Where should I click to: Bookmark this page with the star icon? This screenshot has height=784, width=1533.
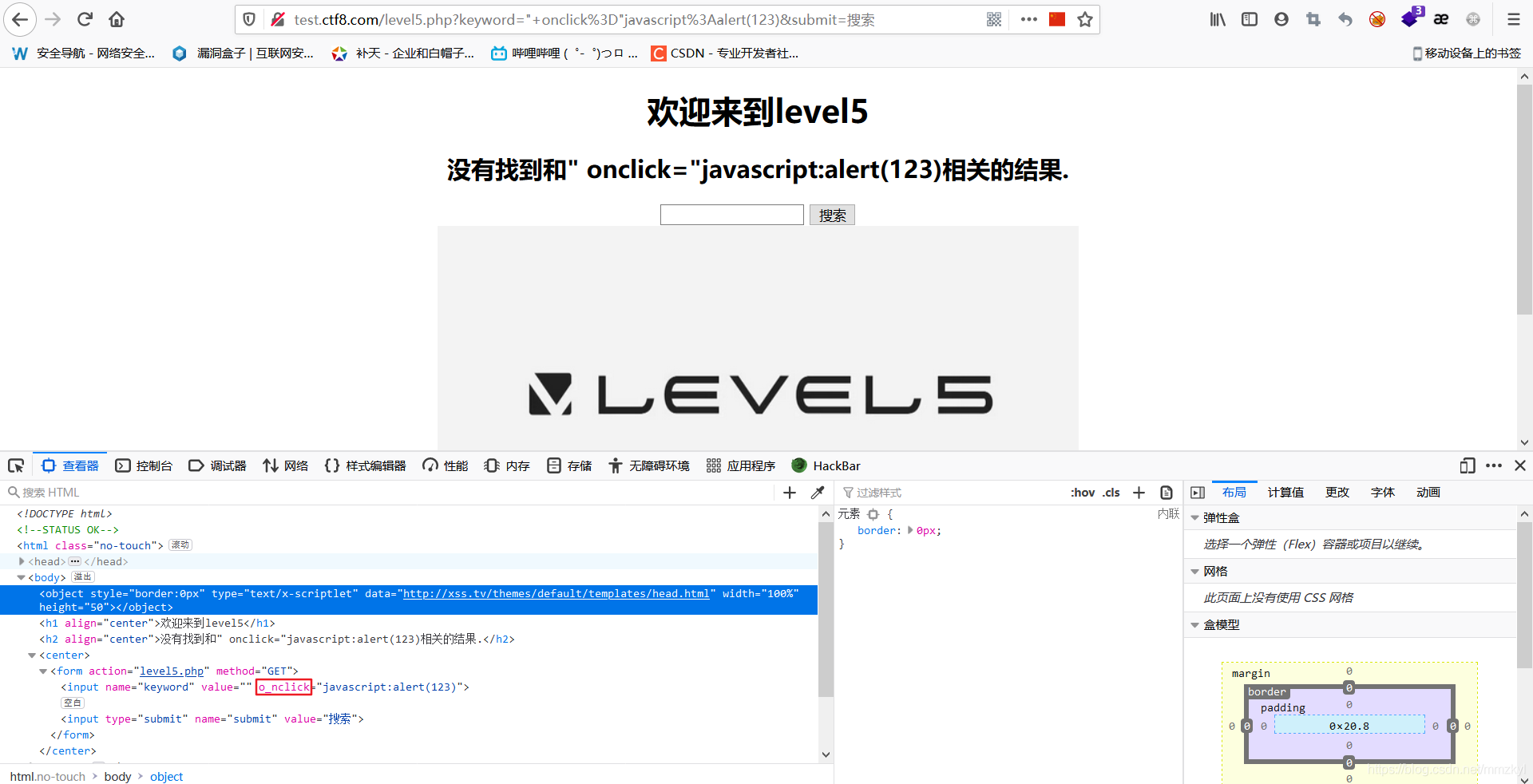(x=1085, y=19)
